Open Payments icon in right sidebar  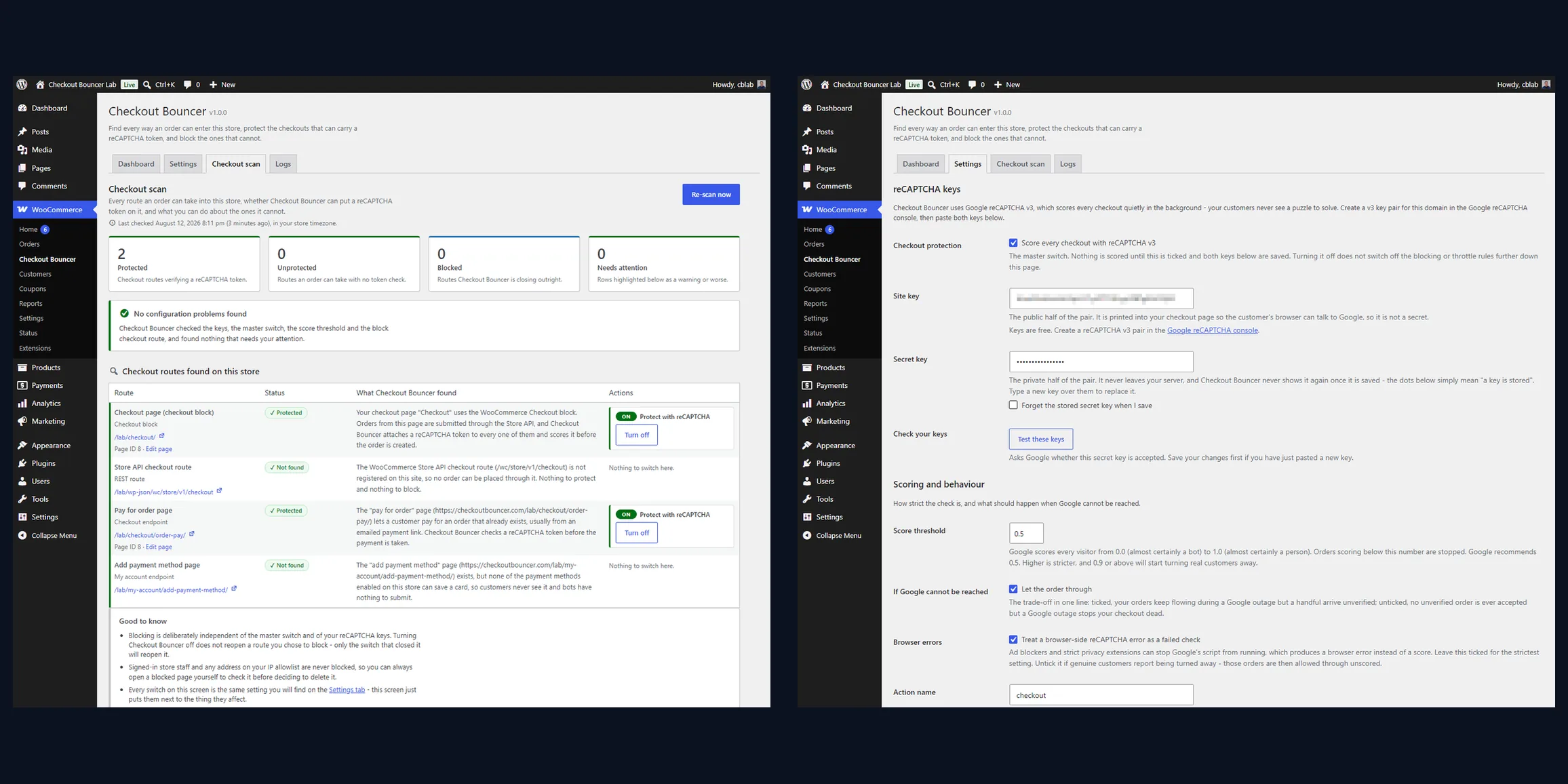[x=807, y=385]
